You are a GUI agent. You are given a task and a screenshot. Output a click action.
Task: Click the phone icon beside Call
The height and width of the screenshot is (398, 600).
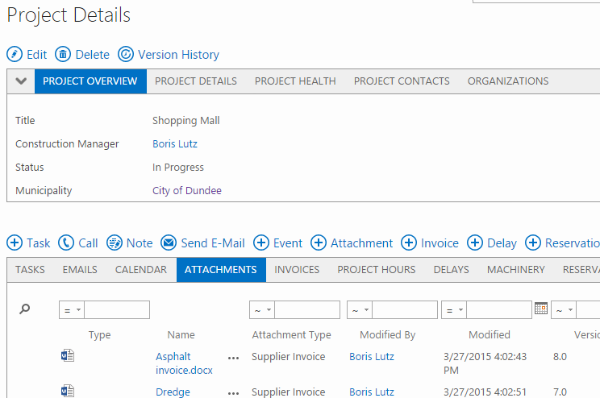66,243
